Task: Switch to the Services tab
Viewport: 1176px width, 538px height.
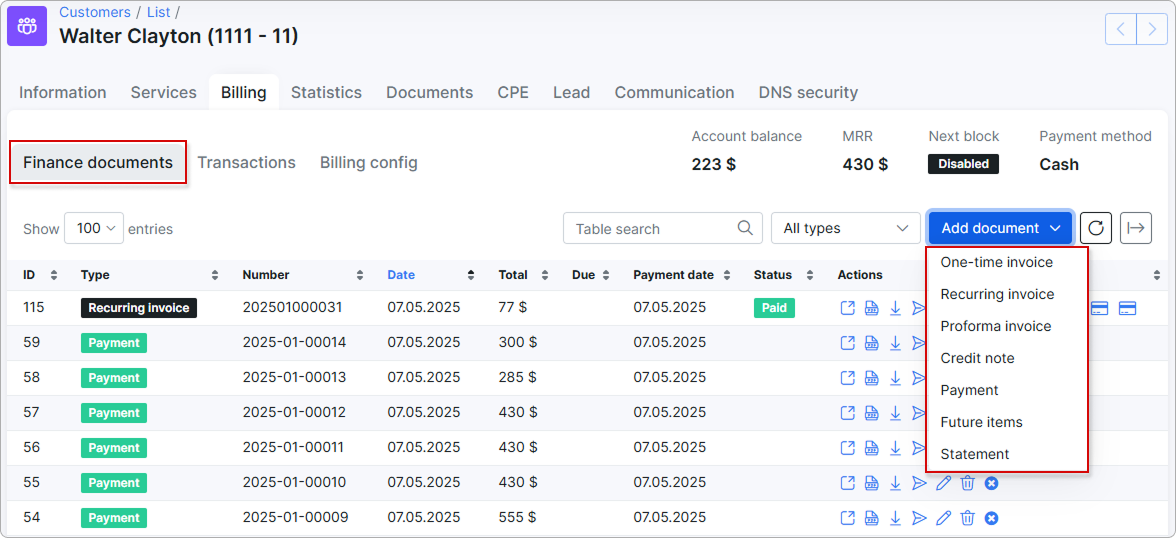Action: [164, 92]
